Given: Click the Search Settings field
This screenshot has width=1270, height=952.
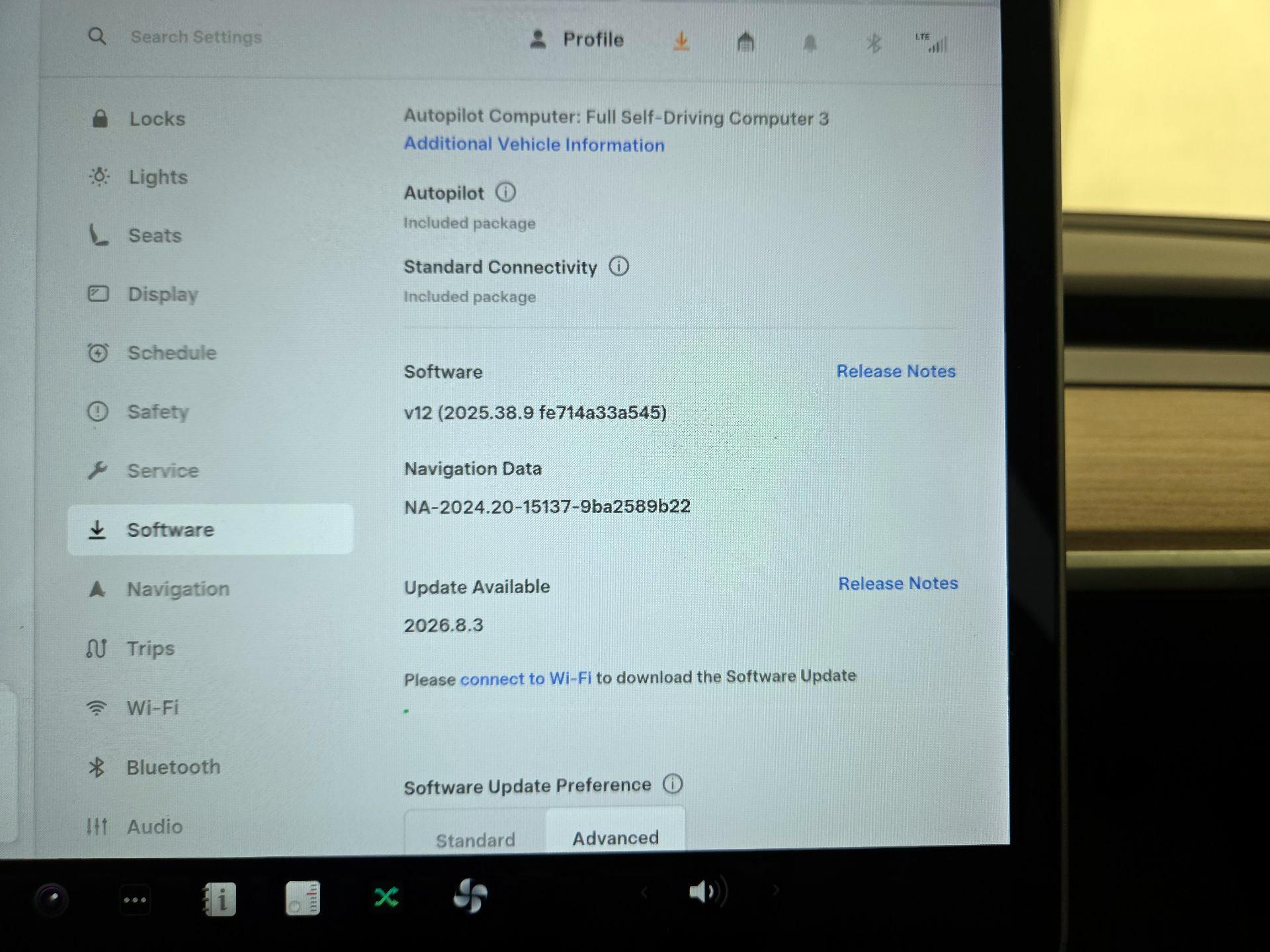Looking at the screenshot, I should pyautogui.click(x=195, y=37).
